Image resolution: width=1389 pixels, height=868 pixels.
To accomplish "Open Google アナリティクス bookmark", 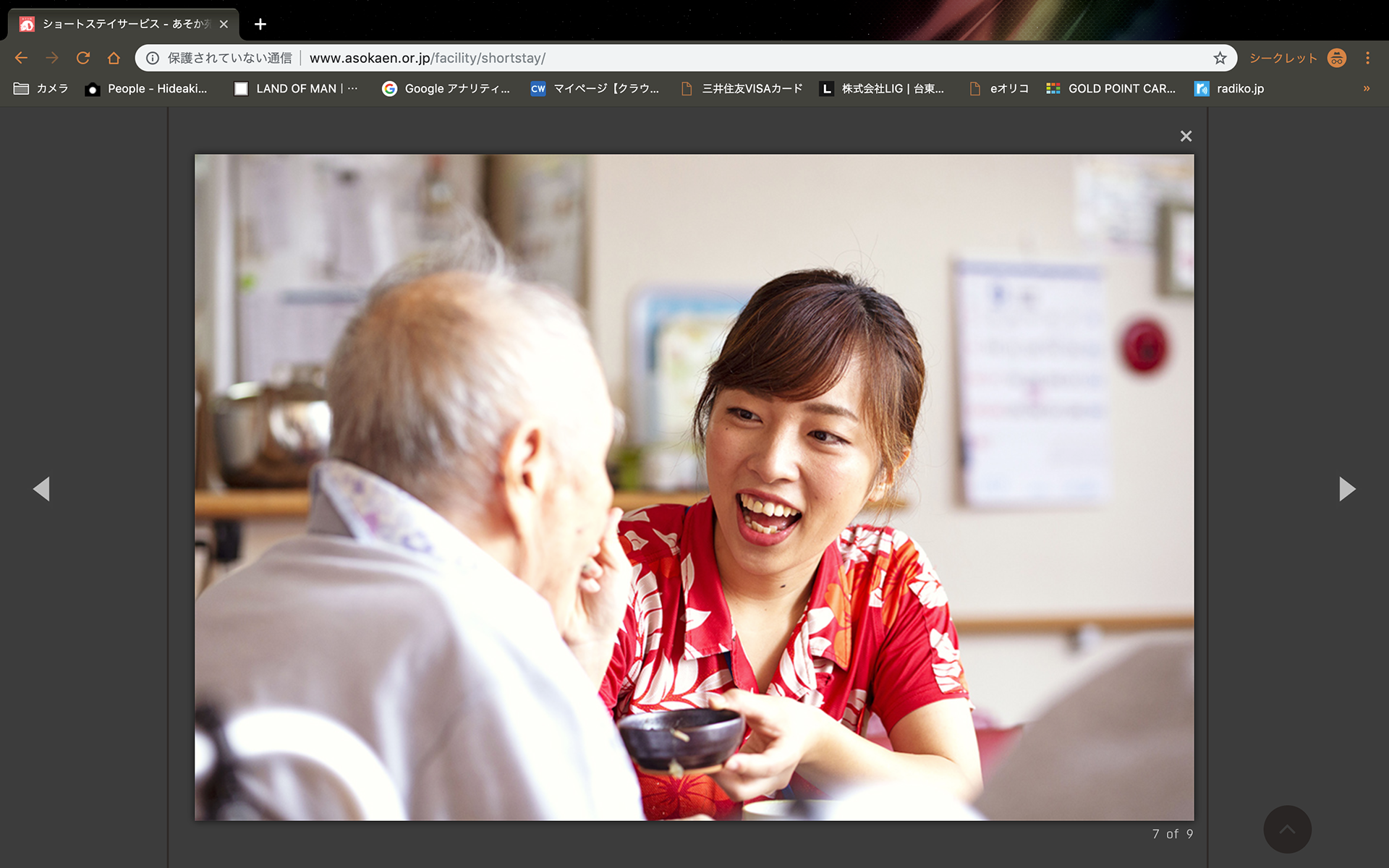I will click(x=446, y=88).
